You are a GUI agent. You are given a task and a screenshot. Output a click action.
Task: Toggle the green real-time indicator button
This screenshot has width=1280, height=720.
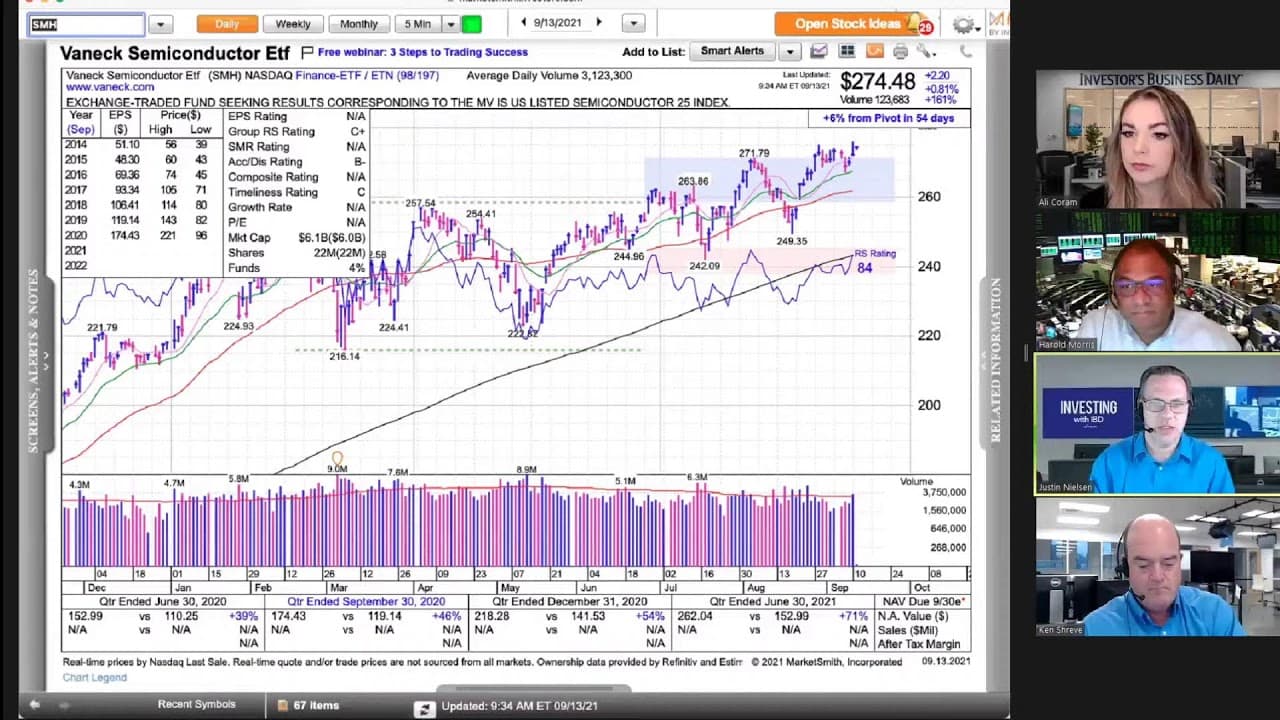(471, 24)
